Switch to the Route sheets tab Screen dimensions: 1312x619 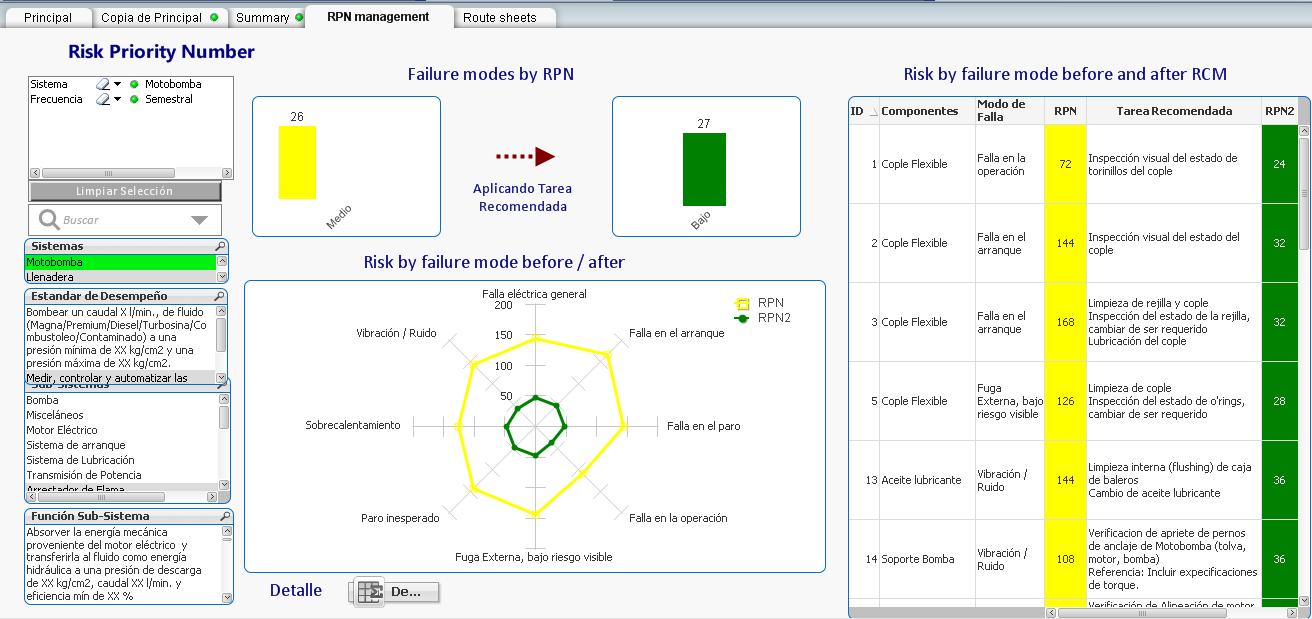point(499,18)
